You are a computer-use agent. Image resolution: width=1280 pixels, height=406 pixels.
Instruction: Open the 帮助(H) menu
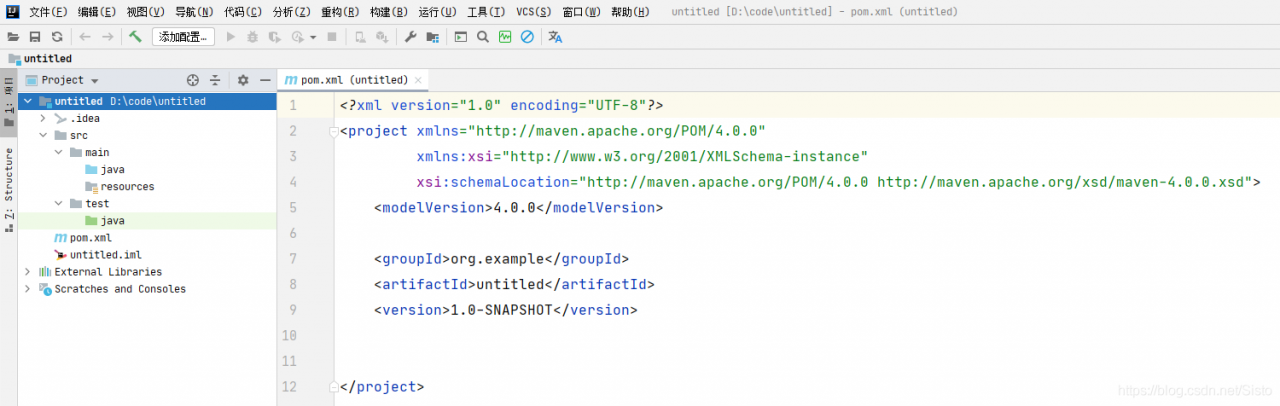[x=629, y=12]
